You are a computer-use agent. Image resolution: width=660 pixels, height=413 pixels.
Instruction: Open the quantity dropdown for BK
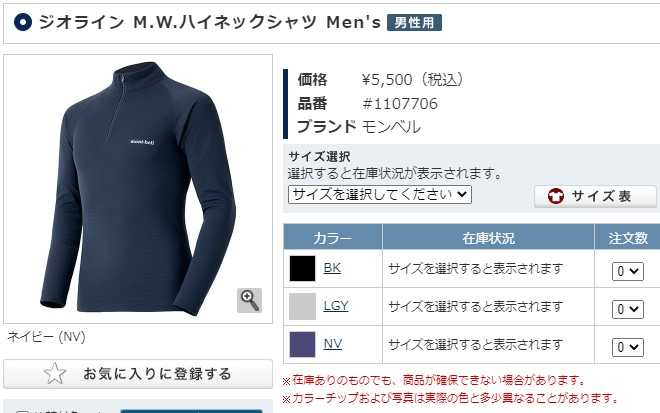click(x=628, y=272)
